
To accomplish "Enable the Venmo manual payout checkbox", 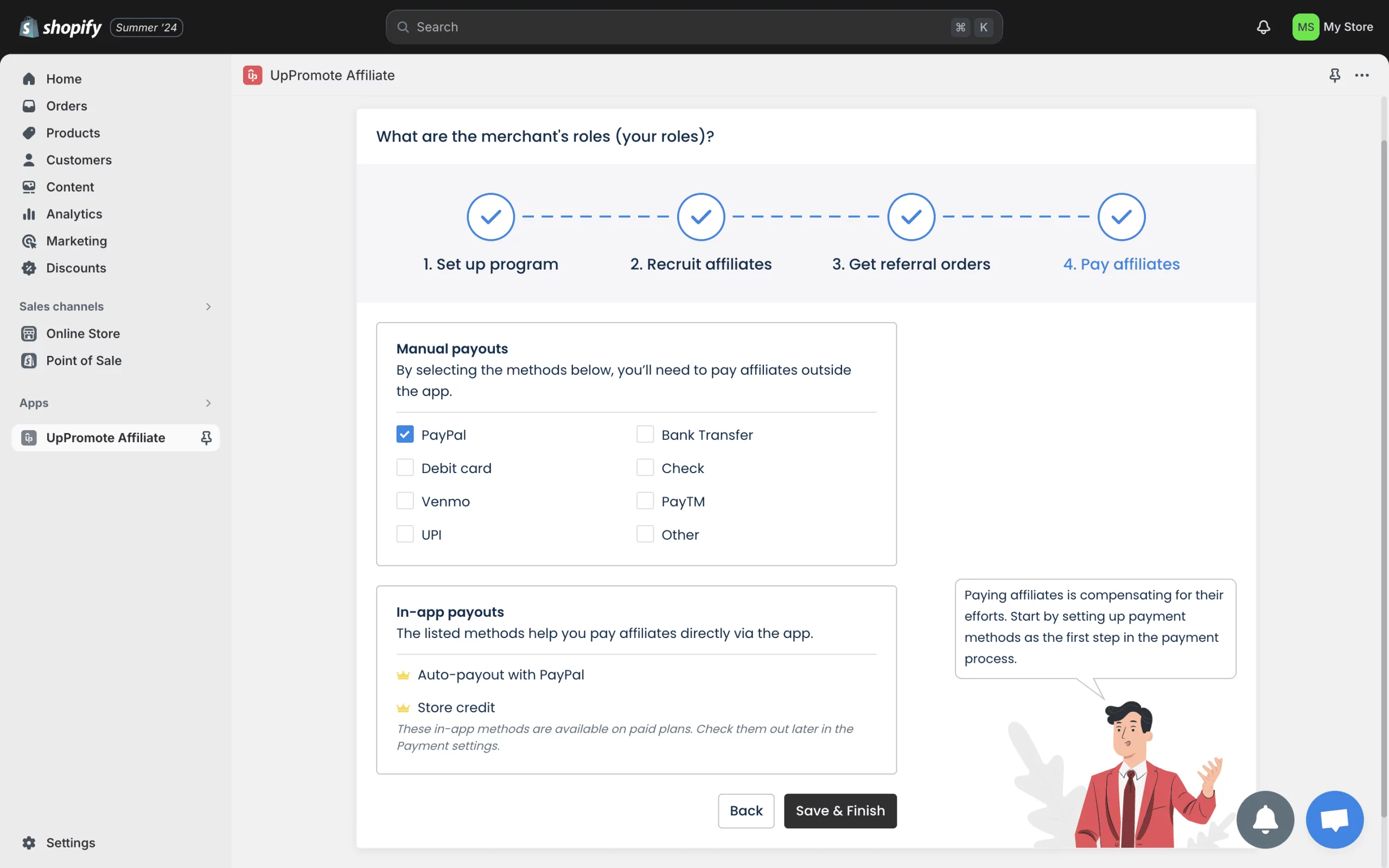I will [405, 501].
